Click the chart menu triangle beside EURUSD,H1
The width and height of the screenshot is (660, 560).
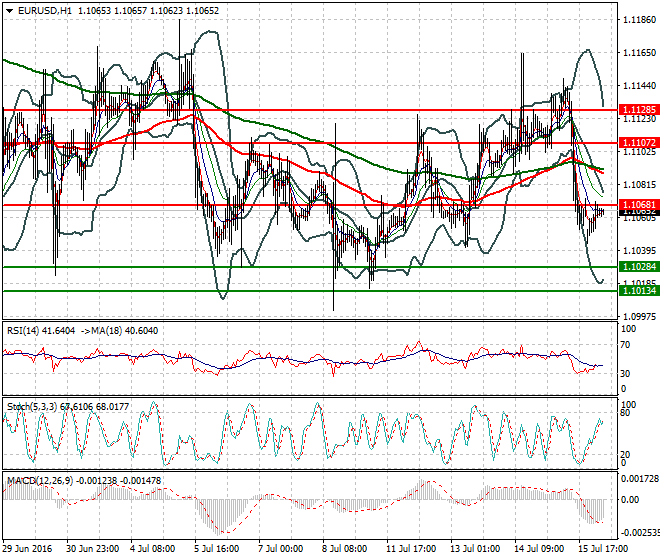point(9,10)
